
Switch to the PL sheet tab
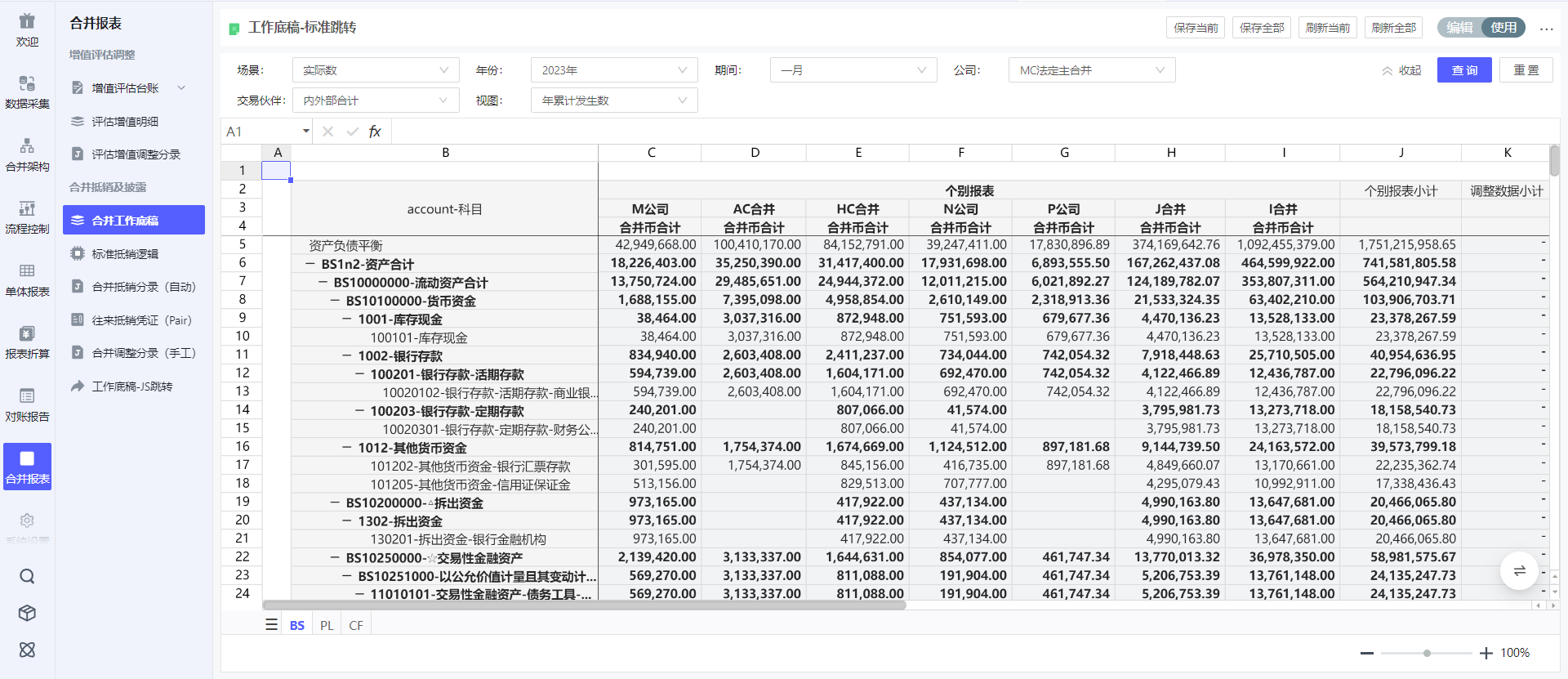[x=327, y=625]
